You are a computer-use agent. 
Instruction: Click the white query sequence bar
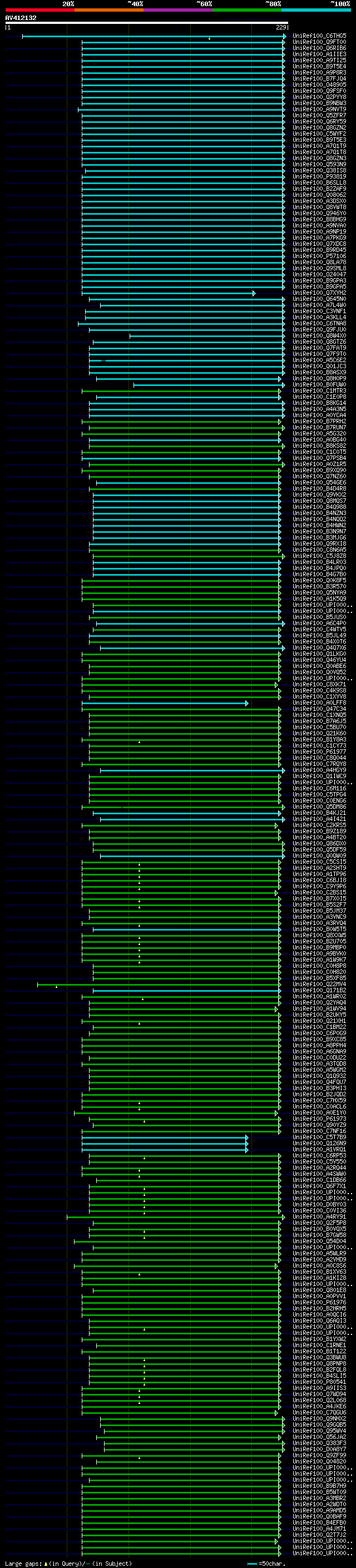147,22
